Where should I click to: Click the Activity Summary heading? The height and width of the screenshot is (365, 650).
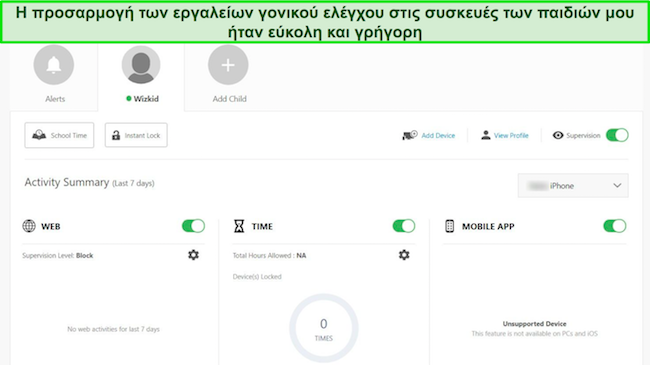coord(67,182)
